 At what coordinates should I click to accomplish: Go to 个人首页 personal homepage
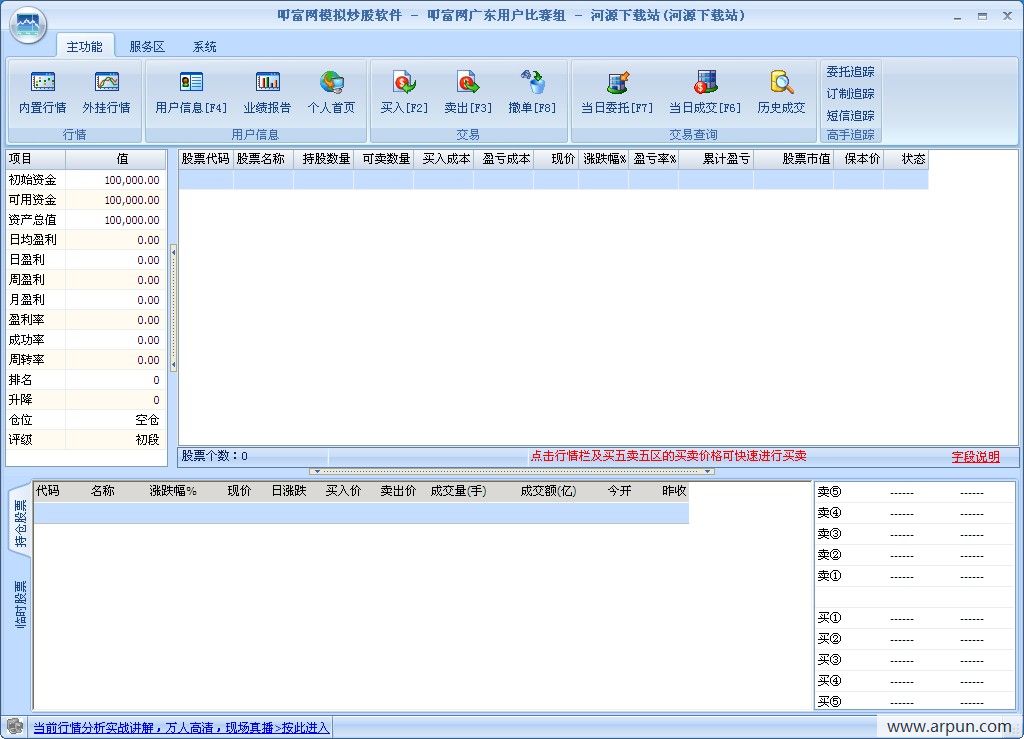(x=331, y=83)
